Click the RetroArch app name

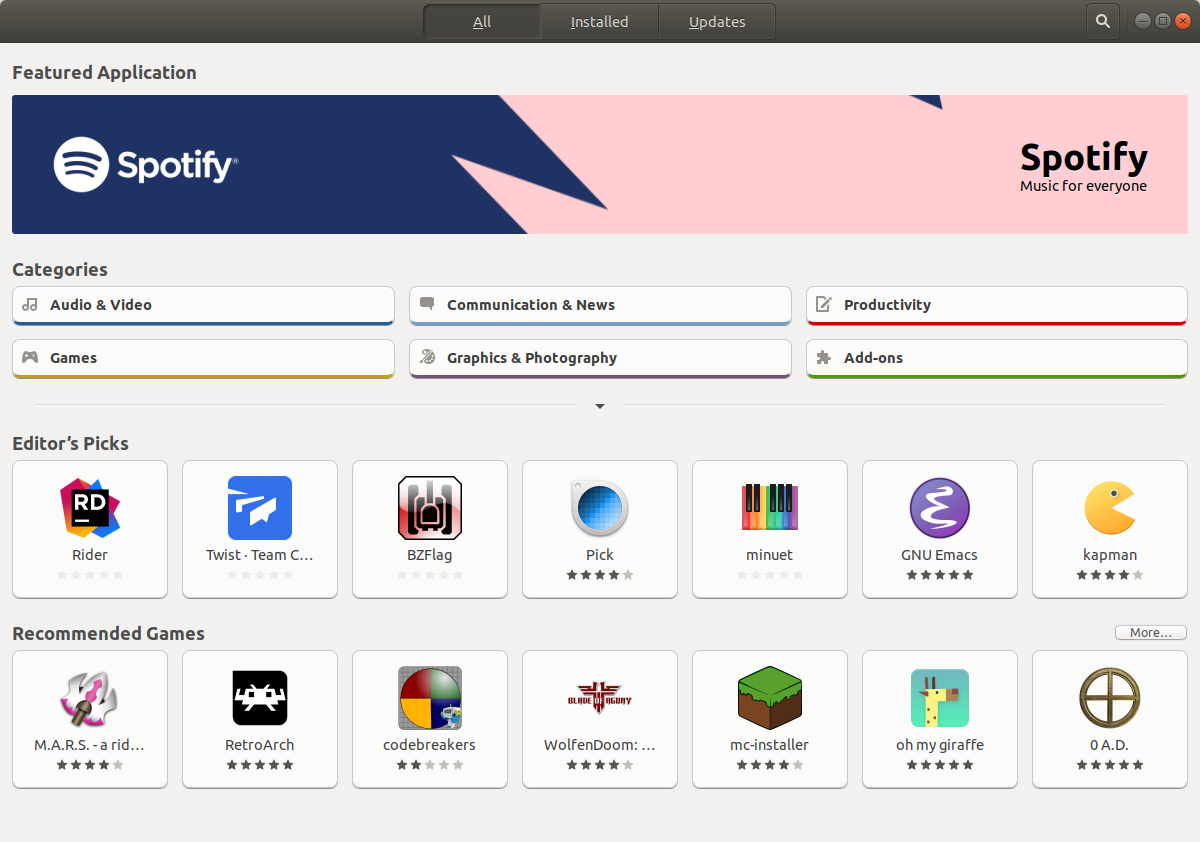pyautogui.click(x=260, y=745)
